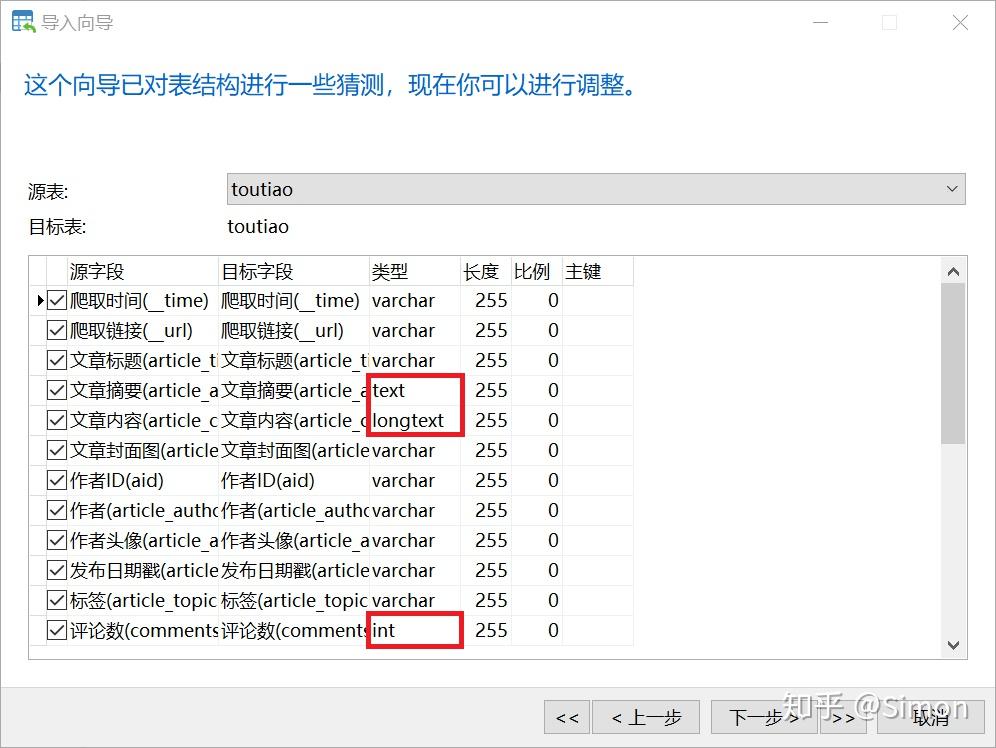
Task: Click the varchar type cell for 爬取时间
Action: [x=414, y=300]
